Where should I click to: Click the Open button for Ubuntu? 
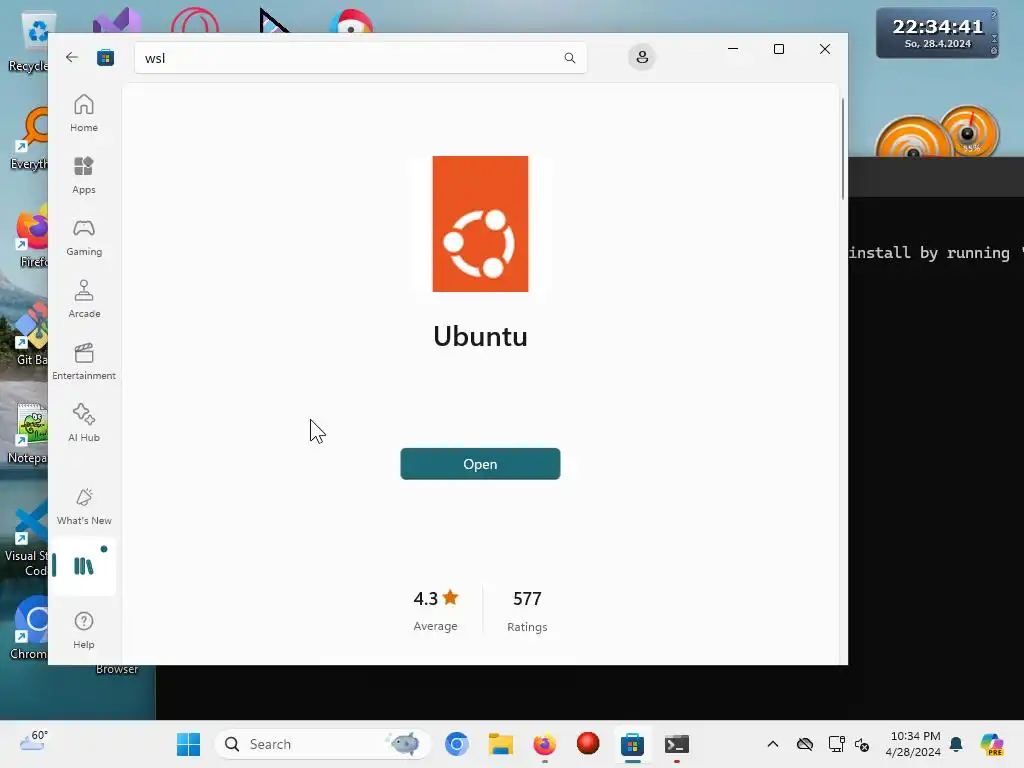click(x=480, y=464)
